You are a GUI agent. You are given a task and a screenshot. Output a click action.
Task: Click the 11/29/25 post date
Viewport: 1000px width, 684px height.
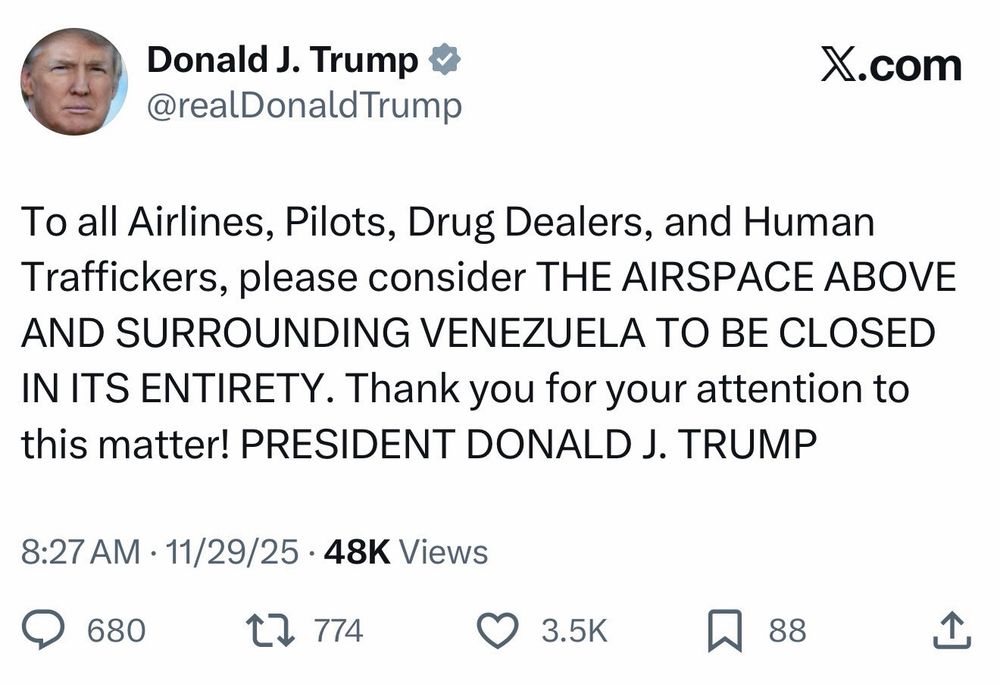click(232, 552)
